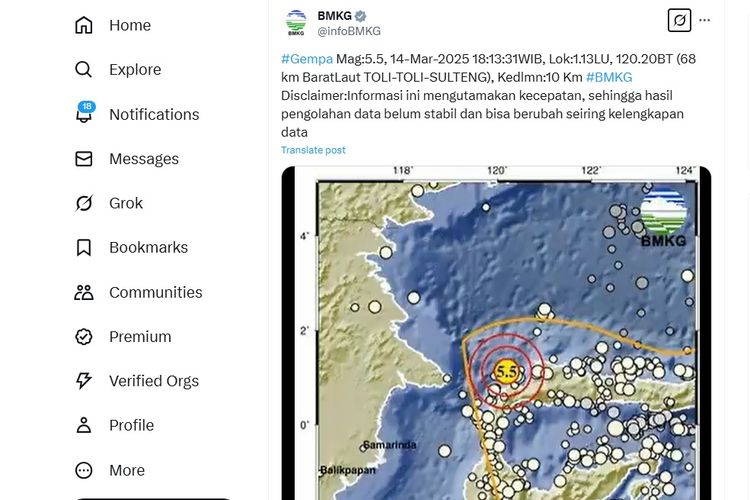Viewport: 750px width, 500px height.
Task: Click the BMKG account name
Action: pos(334,16)
